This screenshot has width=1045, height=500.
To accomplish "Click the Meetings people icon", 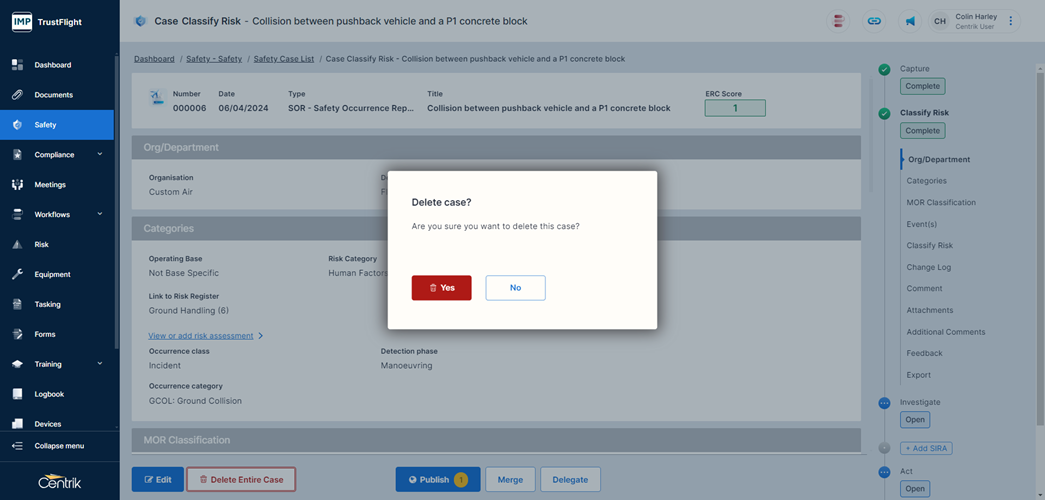I will coord(18,185).
